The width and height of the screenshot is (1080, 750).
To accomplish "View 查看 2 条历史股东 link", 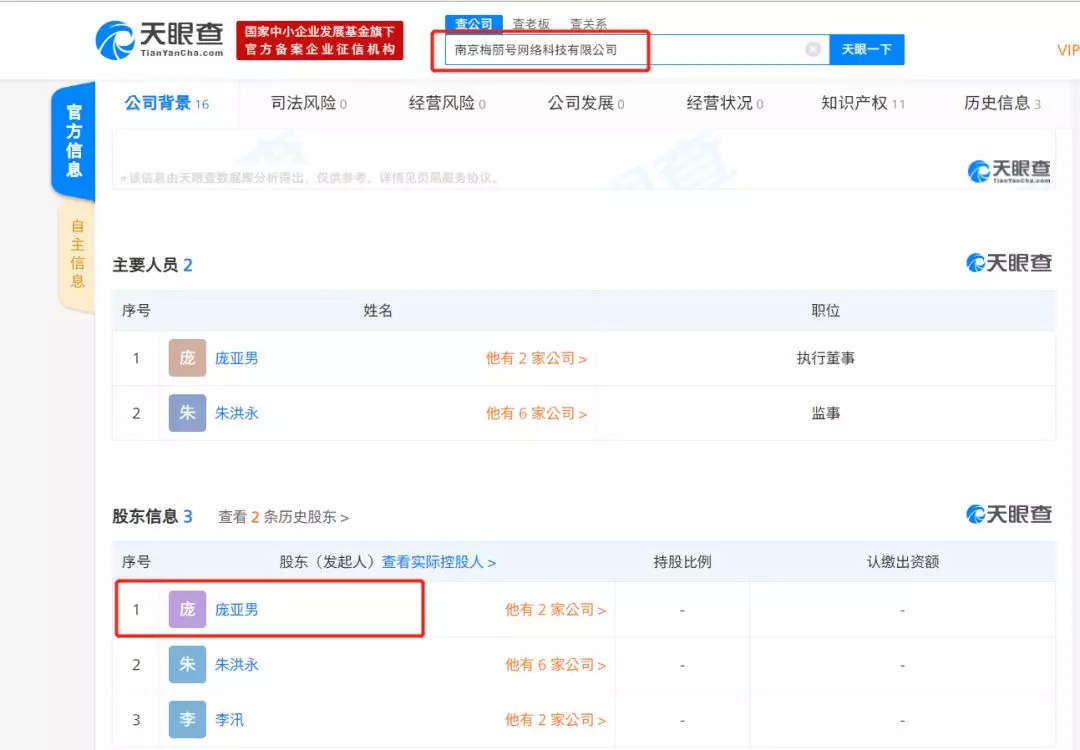I will (x=283, y=517).
